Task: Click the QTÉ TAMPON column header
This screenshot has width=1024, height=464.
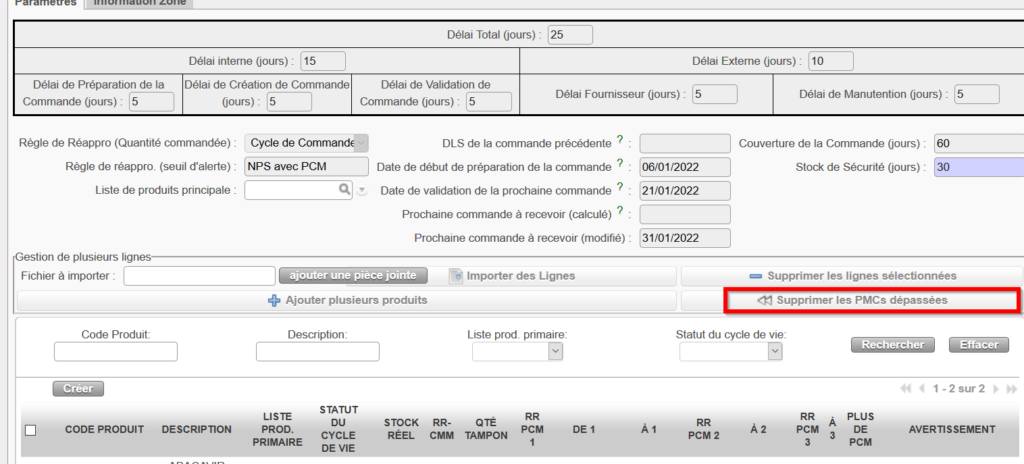Action: coord(486,429)
